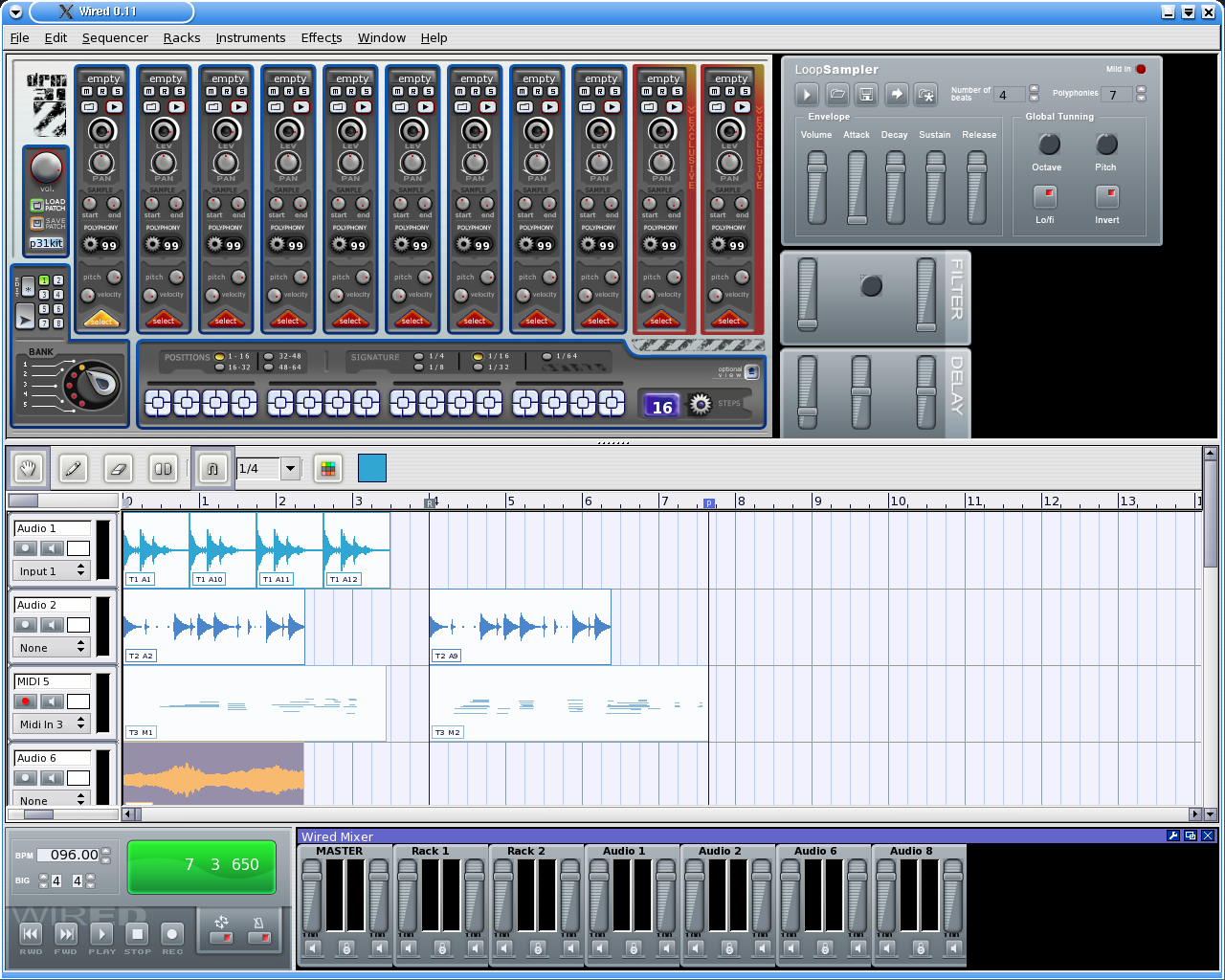Click the LoopSampler folder with star icon

pyautogui.click(x=925, y=94)
